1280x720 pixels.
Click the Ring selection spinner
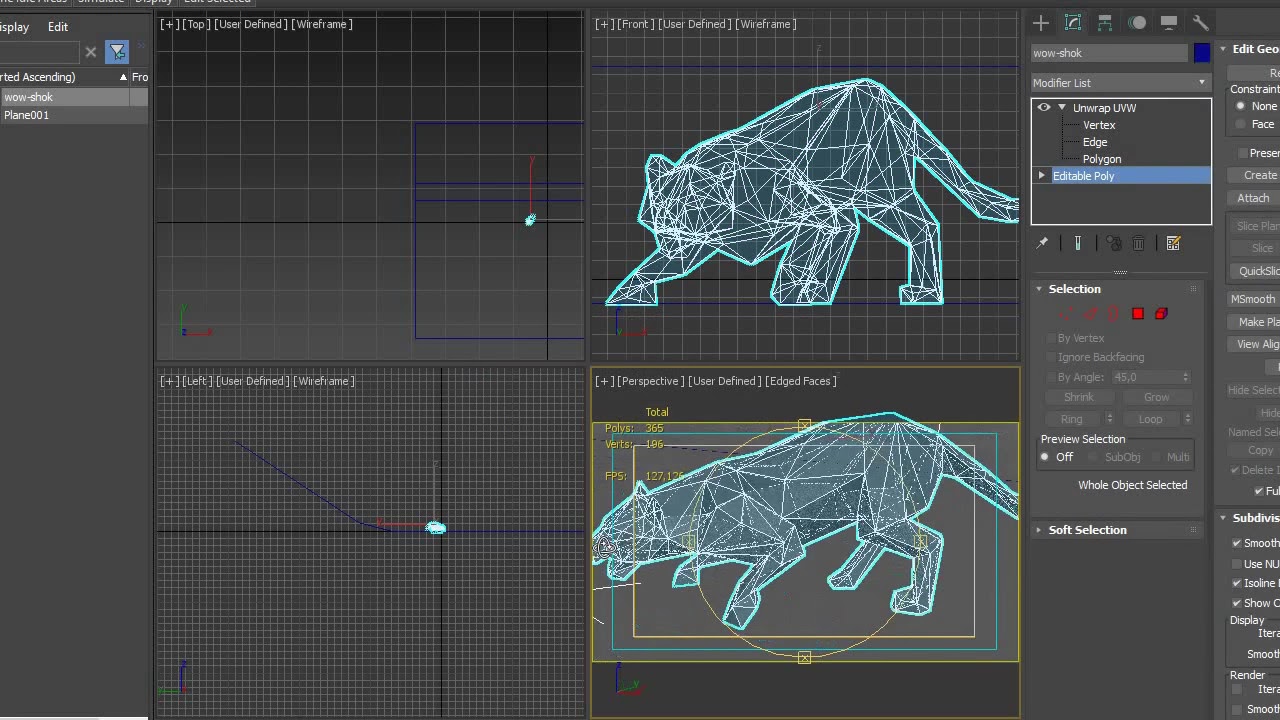1109,419
